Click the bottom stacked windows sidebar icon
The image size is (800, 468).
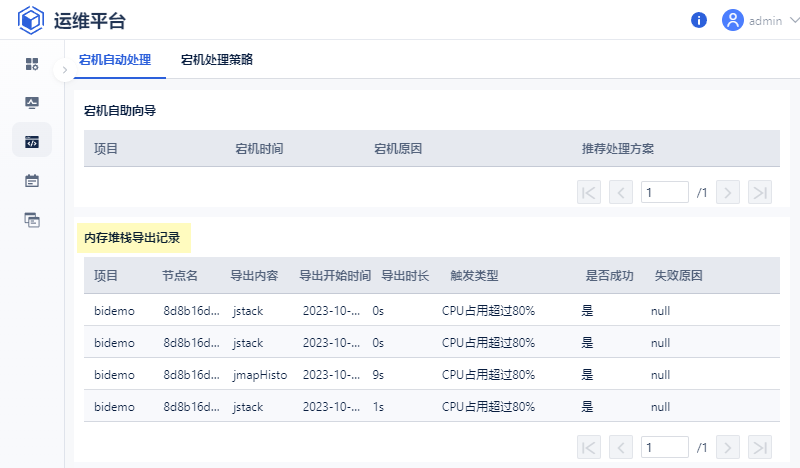32,220
